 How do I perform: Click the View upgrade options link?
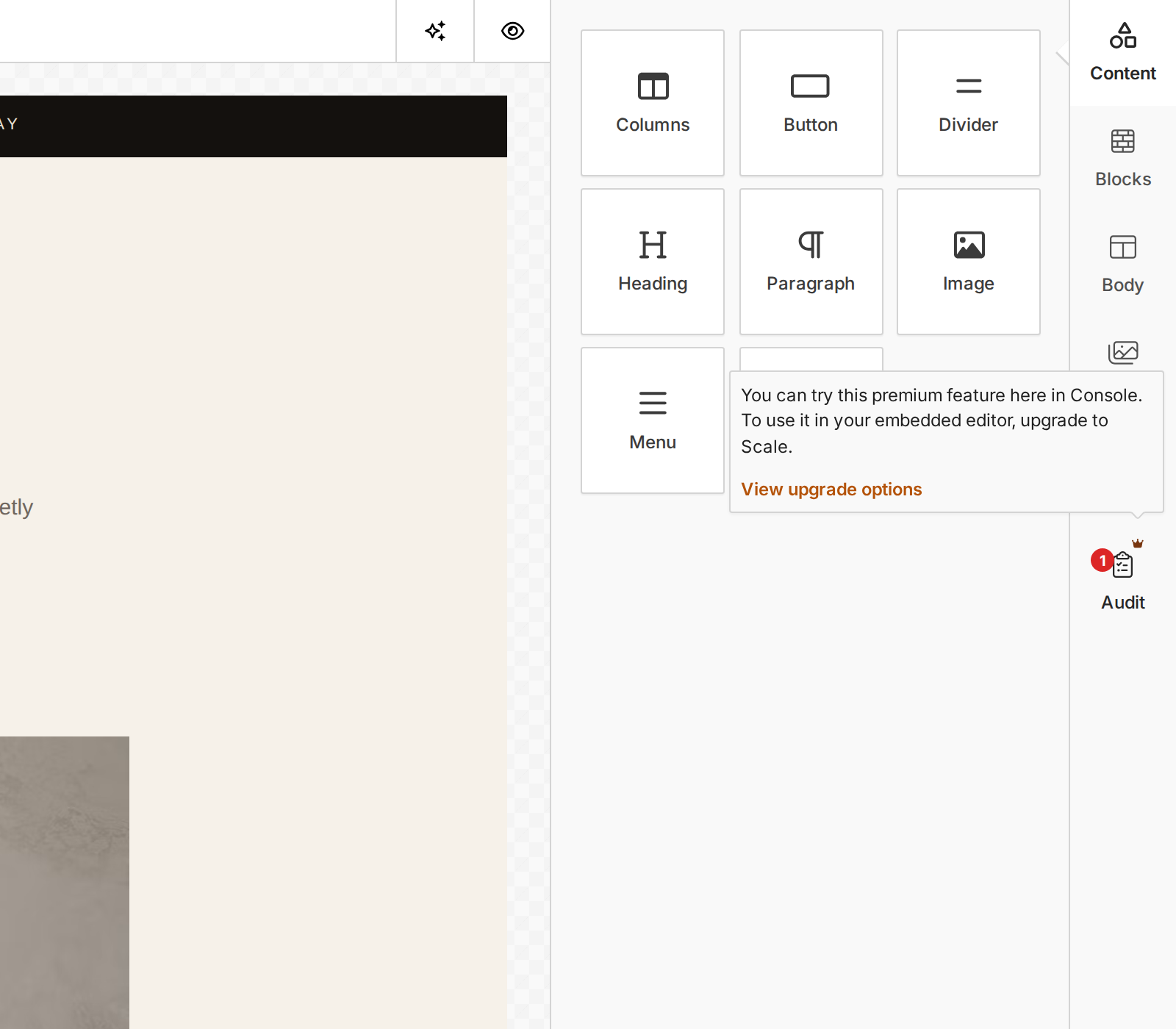pyautogui.click(x=831, y=490)
